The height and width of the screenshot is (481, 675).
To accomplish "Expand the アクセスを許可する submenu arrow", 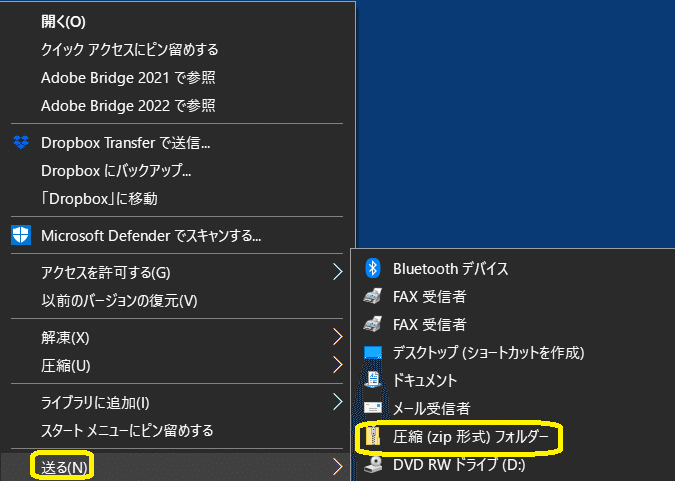I will pyautogui.click(x=338, y=272).
